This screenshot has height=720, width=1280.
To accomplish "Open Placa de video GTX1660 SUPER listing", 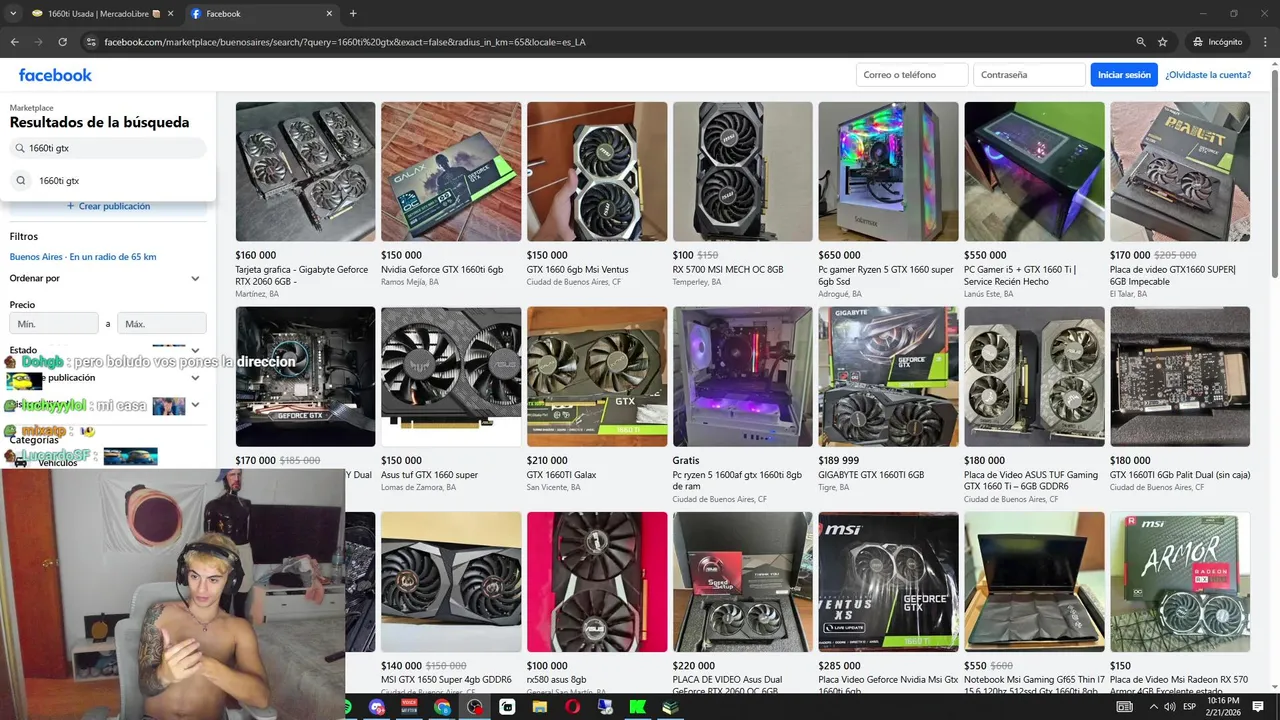I will coord(1180,200).
